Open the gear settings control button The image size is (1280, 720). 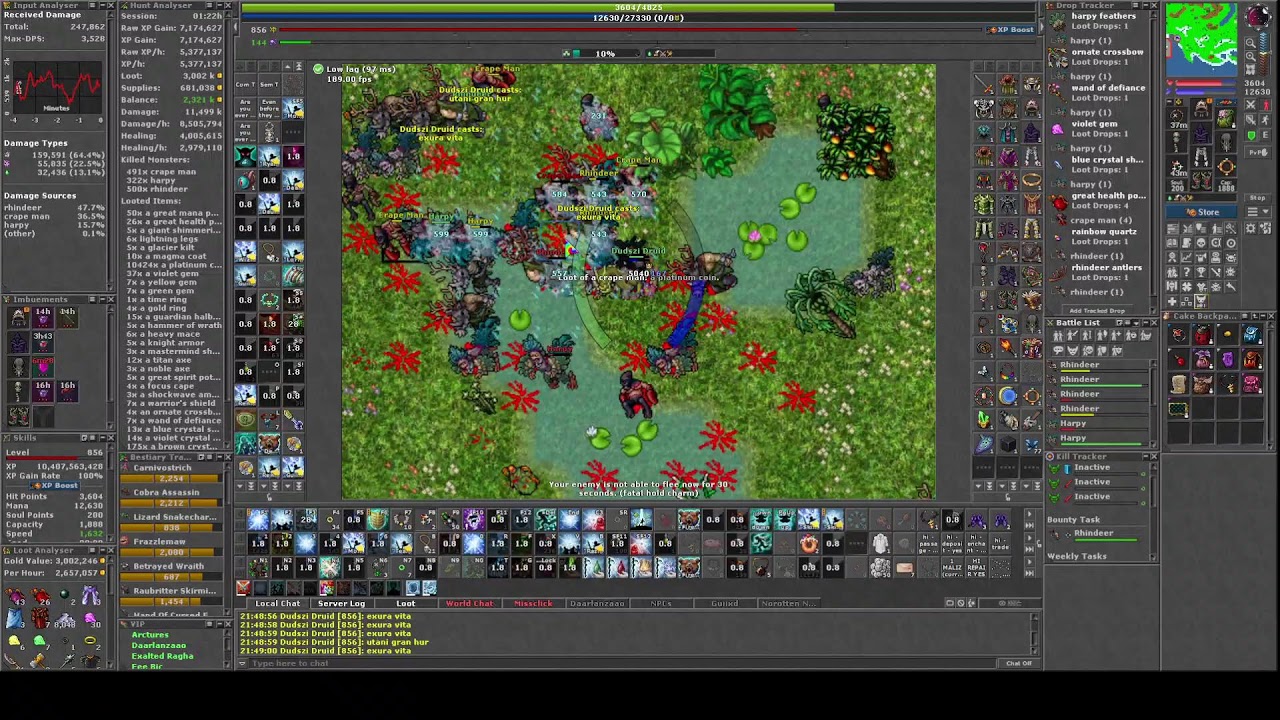tap(1251, 228)
